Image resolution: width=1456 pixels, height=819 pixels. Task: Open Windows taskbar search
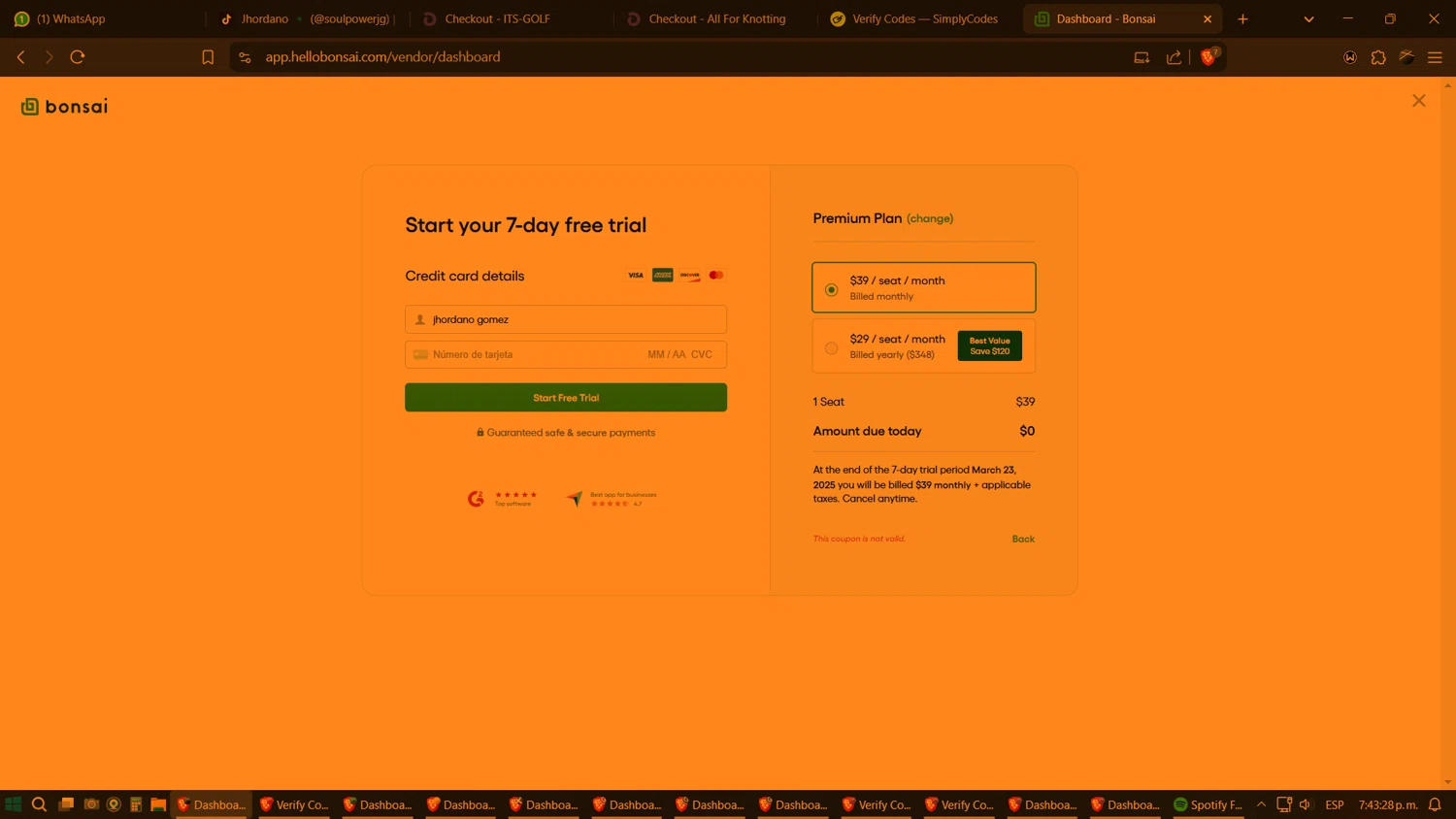pyautogui.click(x=39, y=804)
